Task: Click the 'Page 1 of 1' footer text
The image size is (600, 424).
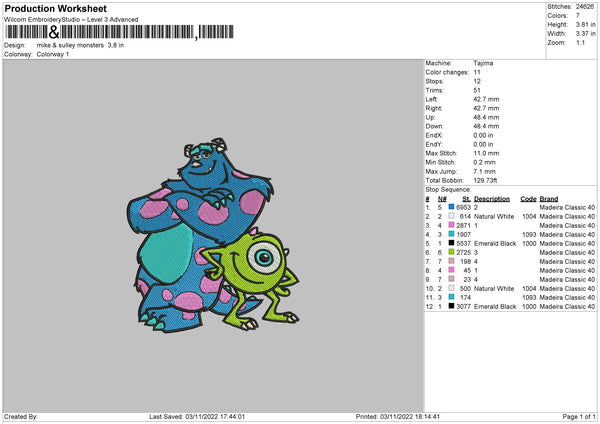Action: [x=579, y=417]
